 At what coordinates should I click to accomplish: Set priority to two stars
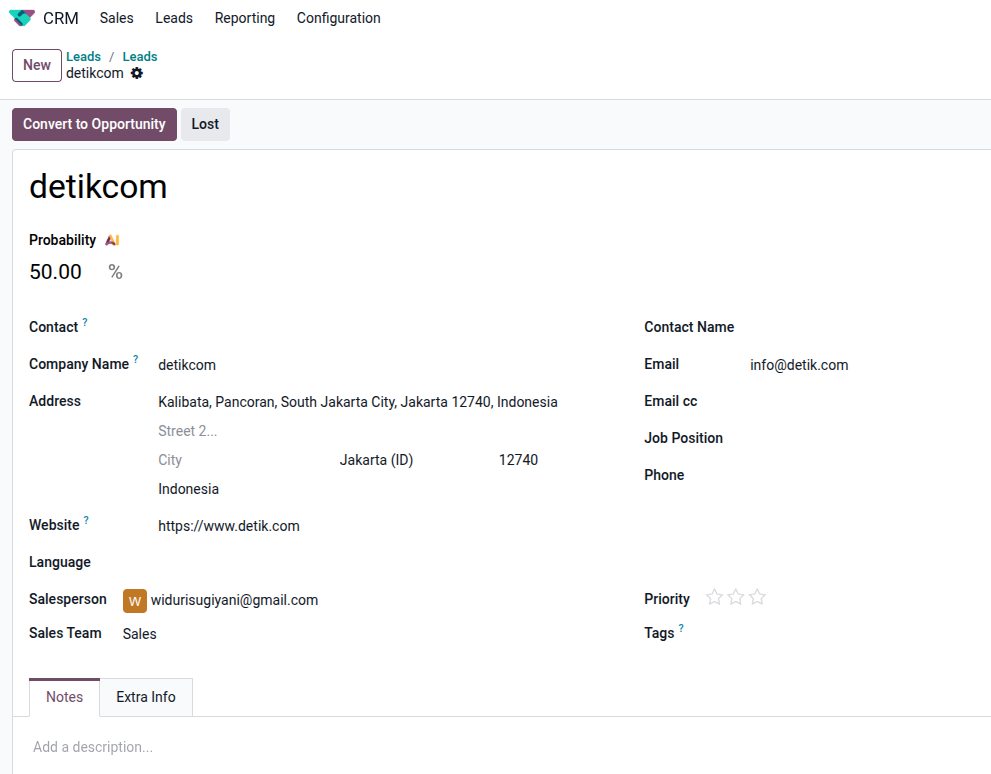click(736, 598)
